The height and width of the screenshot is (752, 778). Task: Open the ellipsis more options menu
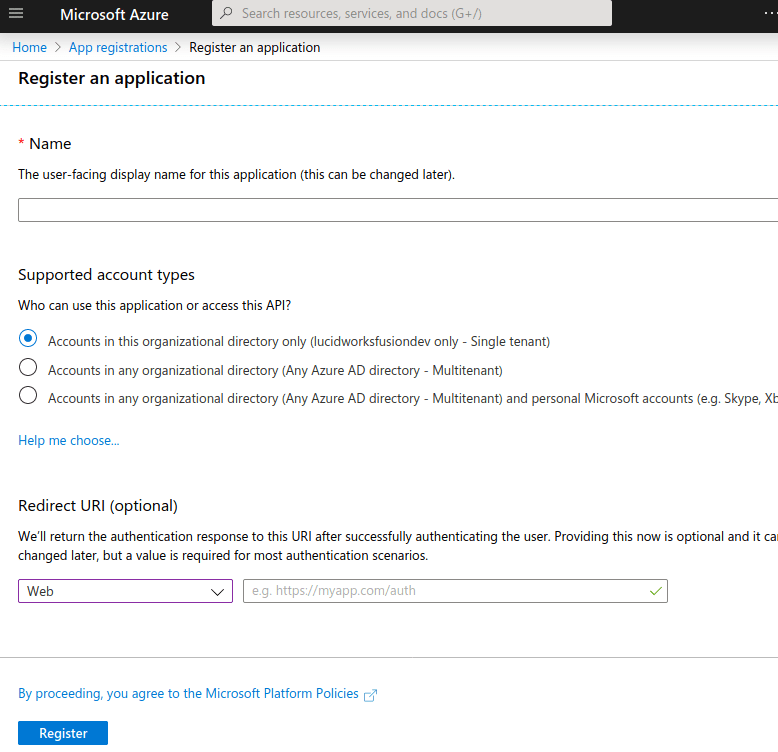pos(771,13)
